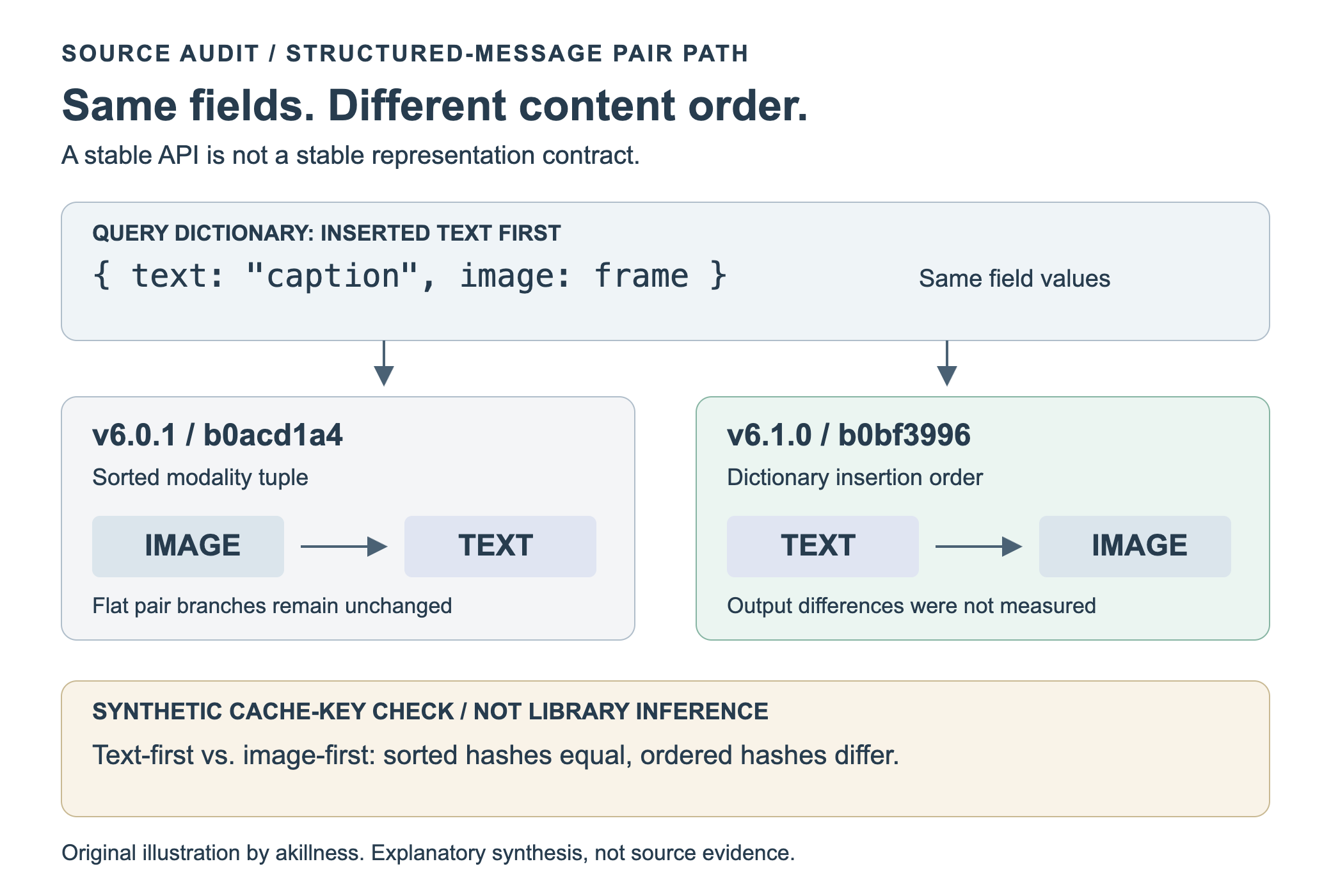Screen dimensions: 1331x896
Task: Click 'SYNTHETIC CACHE-KEY CHECK / NOT LIBRARY INFERENCE' heading
Action: pos(430,712)
